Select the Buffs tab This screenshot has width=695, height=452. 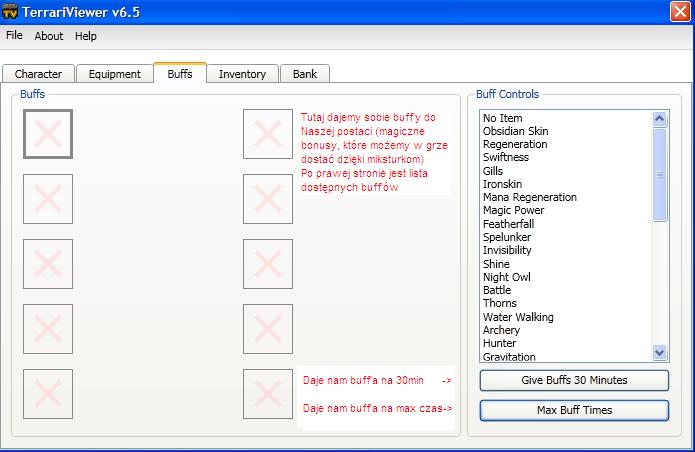pyautogui.click(x=180, y=73)
